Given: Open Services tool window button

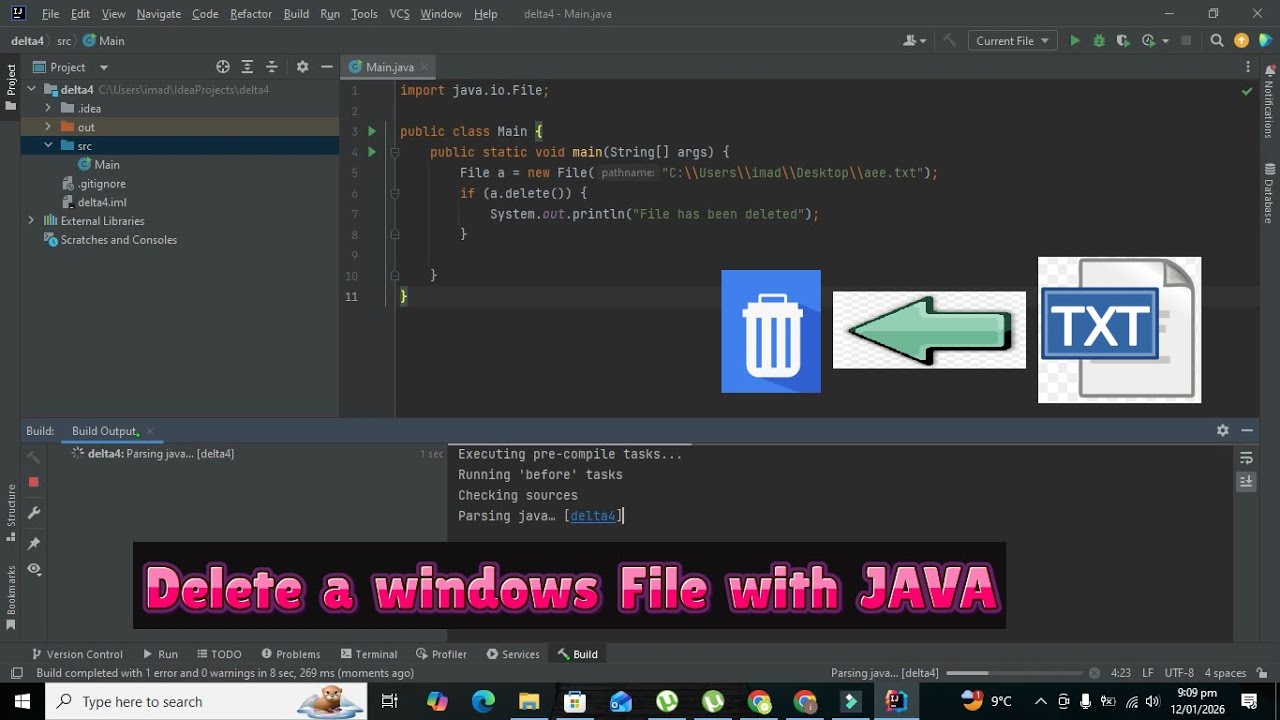Looking at the screenshot, I should click(513, 654).
